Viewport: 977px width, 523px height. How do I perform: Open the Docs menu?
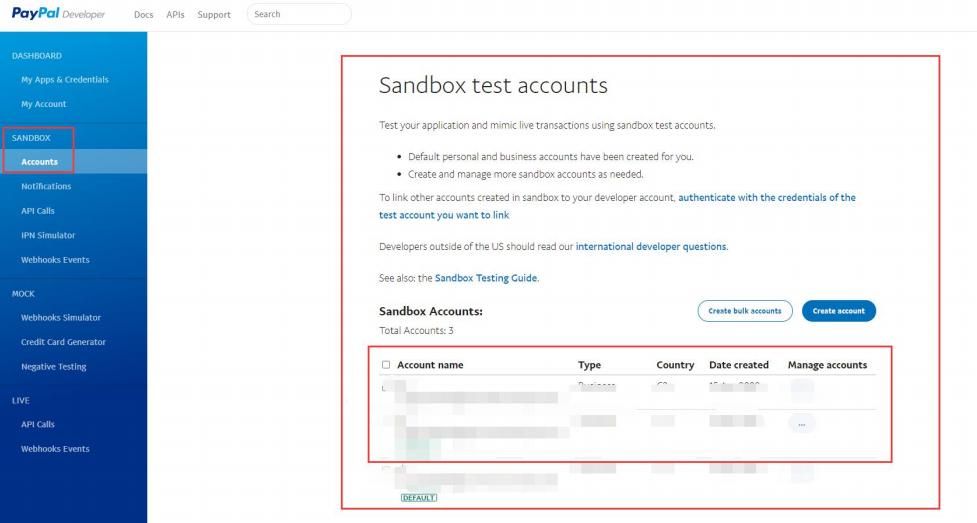coord(143,14)
